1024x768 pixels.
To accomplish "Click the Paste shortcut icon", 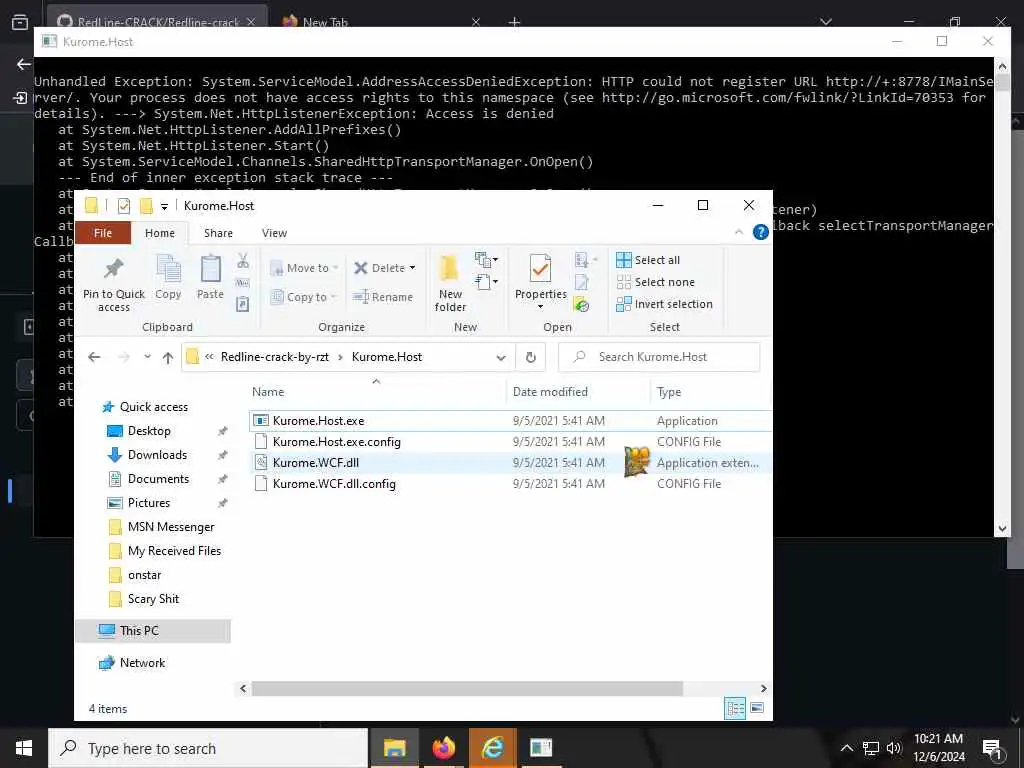I will pyautogui.click(x=242, y=304).
